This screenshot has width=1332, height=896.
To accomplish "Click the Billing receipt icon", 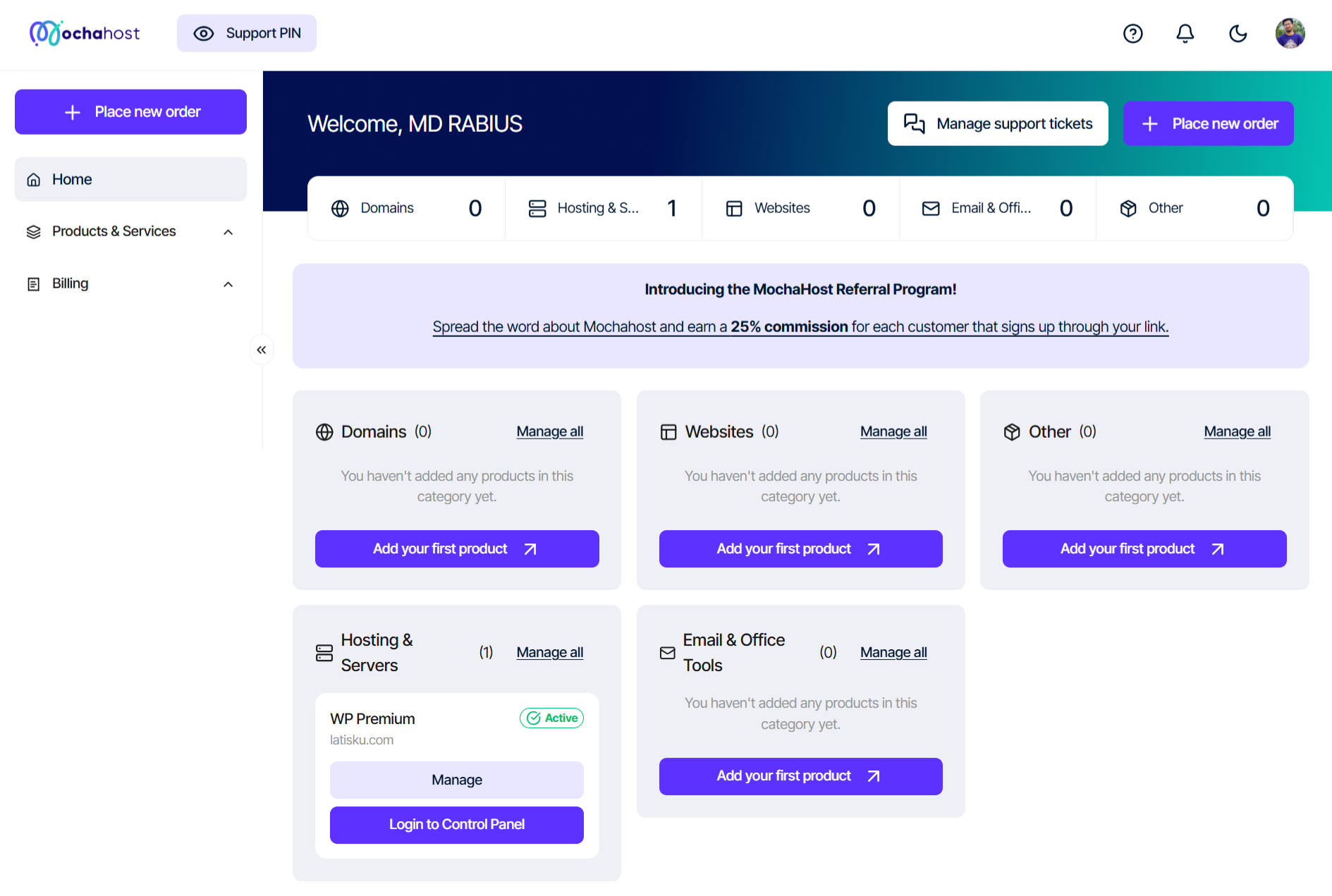I will click(33, 284).
